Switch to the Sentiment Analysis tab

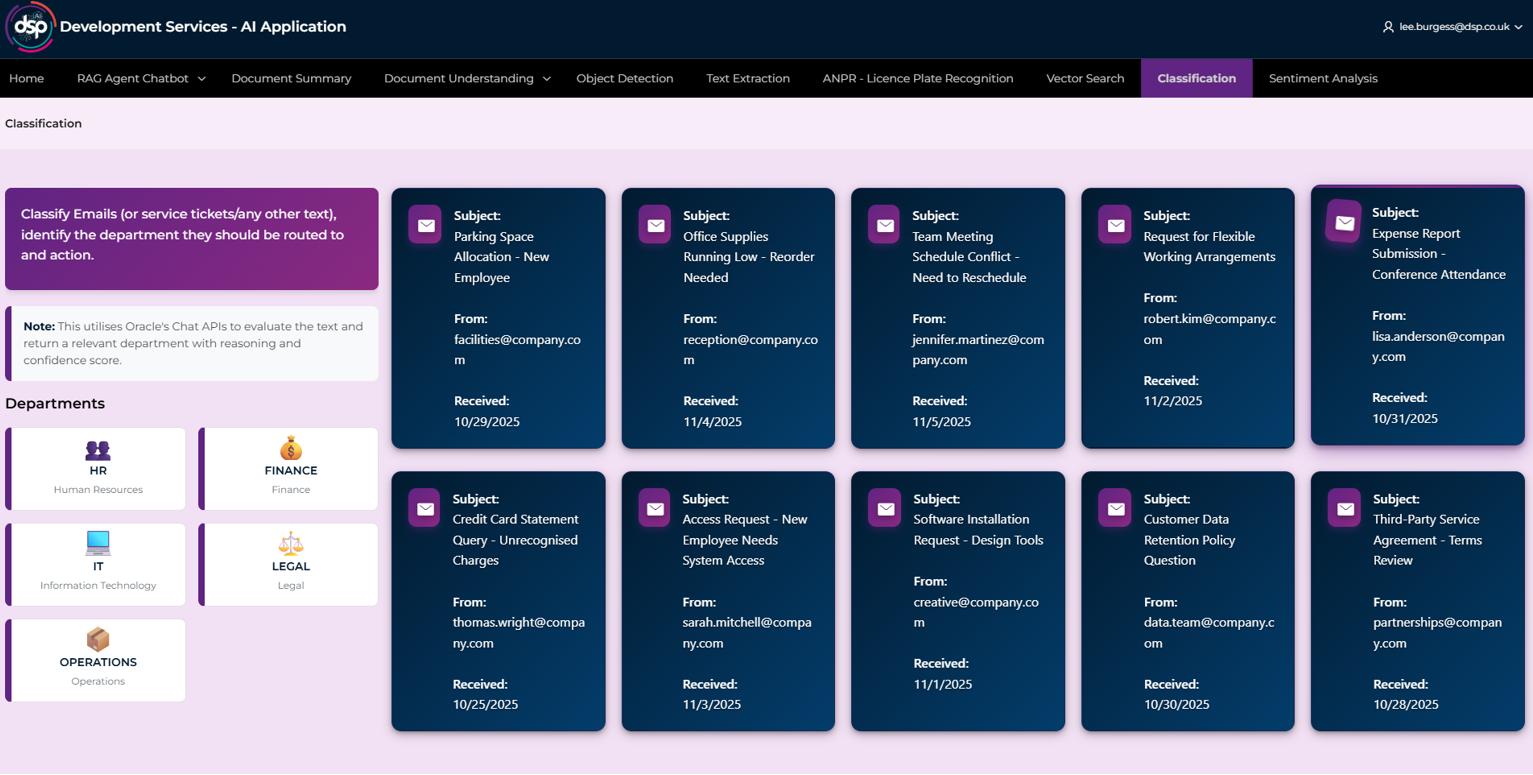pyautogui.click(x=1322, y=77)
